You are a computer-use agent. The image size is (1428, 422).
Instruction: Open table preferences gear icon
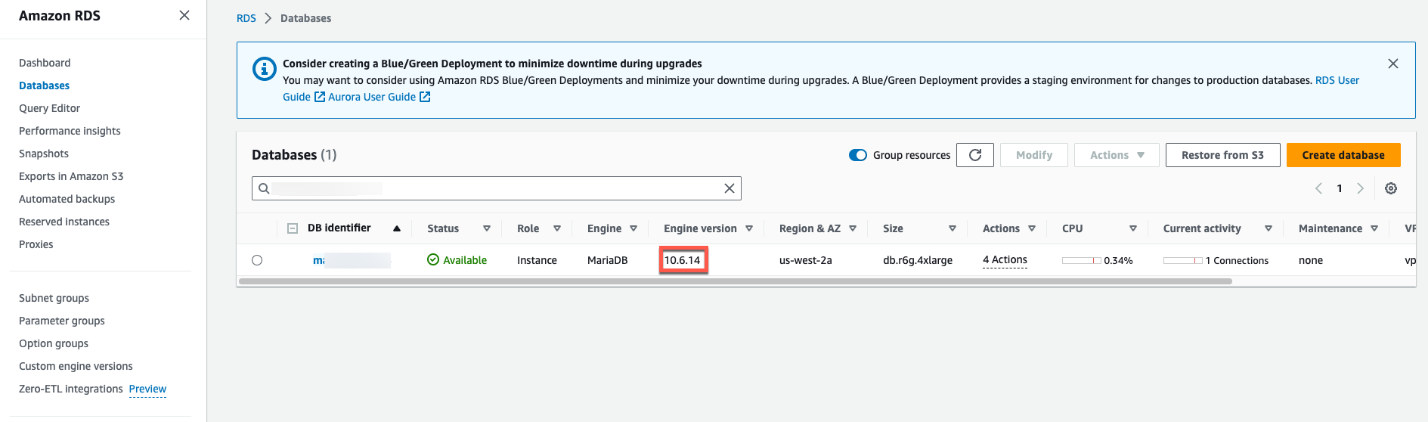point(1391,188)
